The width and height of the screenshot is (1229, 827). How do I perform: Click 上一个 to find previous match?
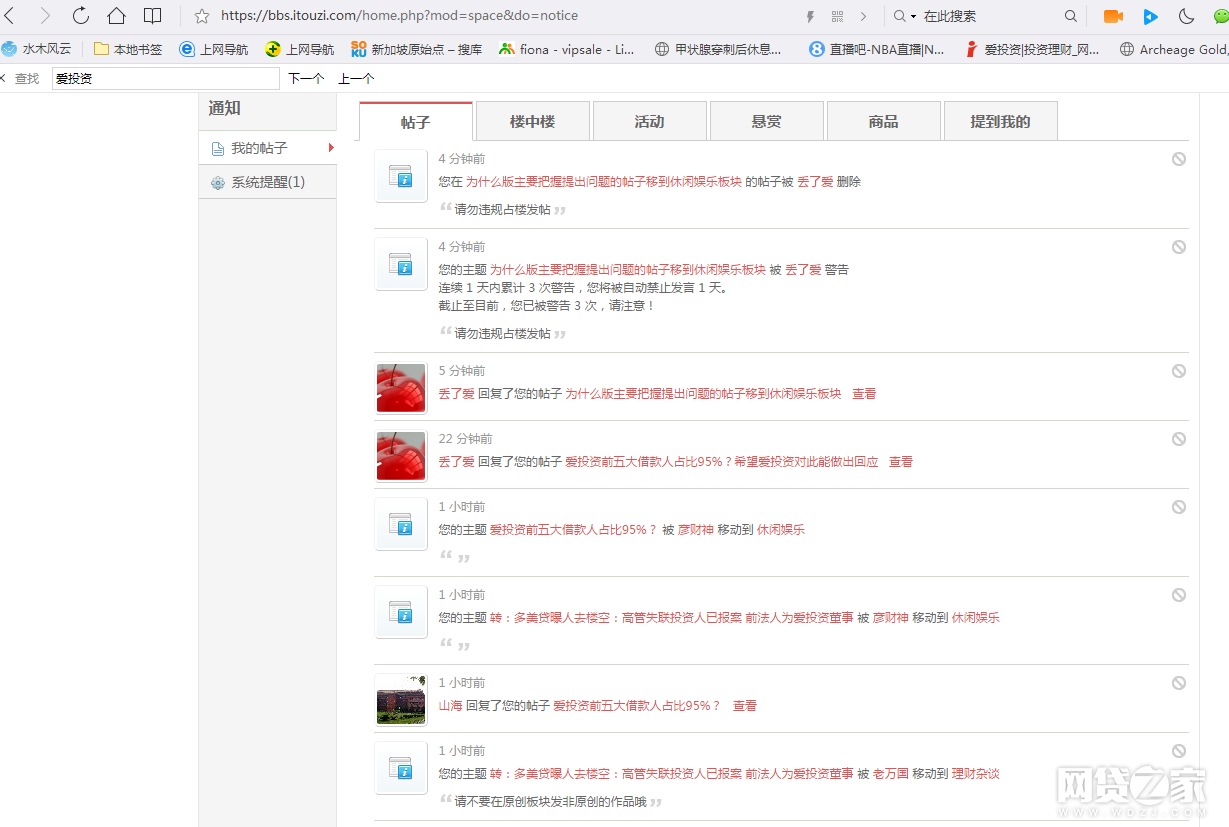[x=356, y=79]
